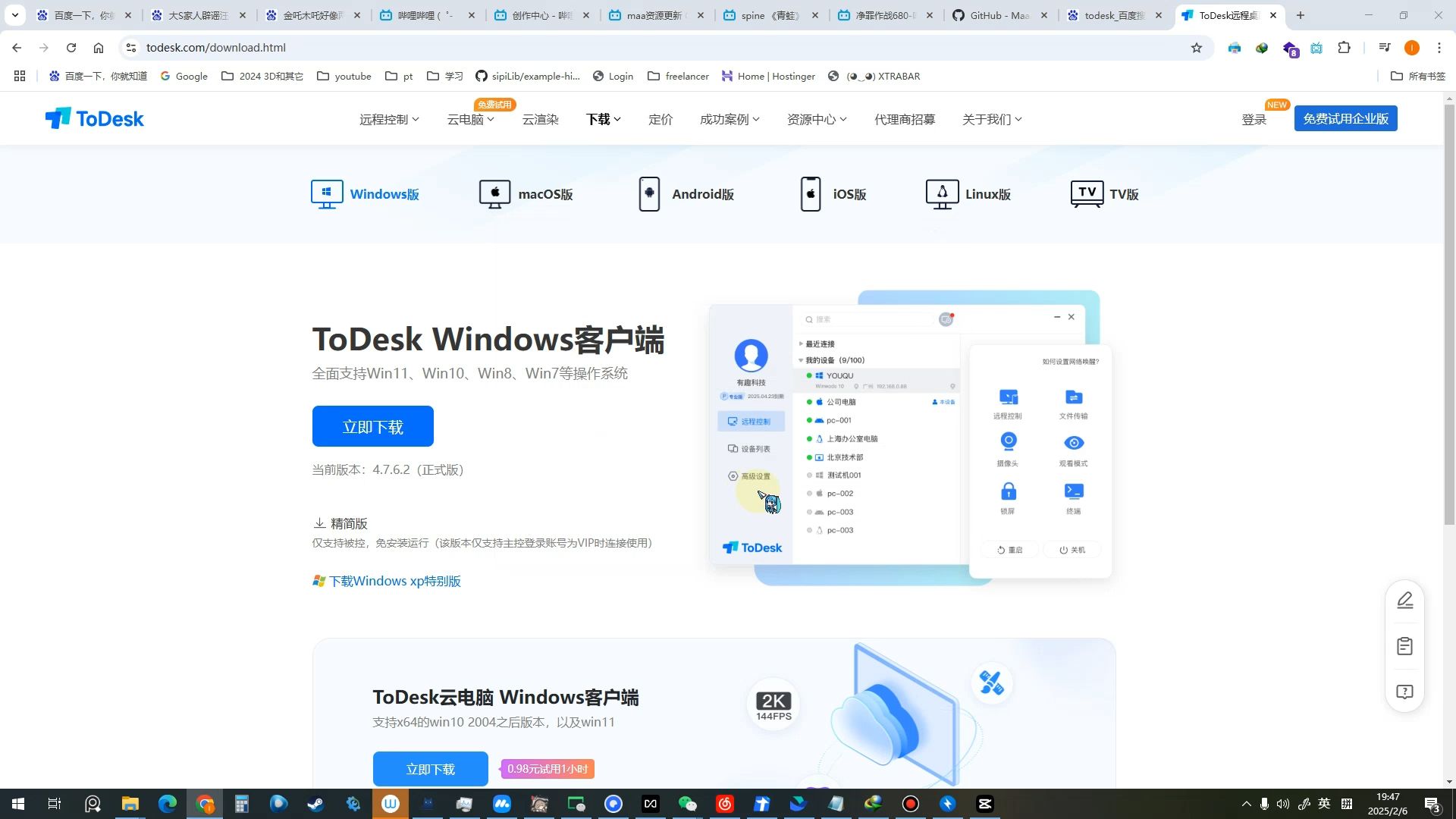Open Chrome menu three dots
The height and width of the screenshot is (819, 1456).
1439,48
